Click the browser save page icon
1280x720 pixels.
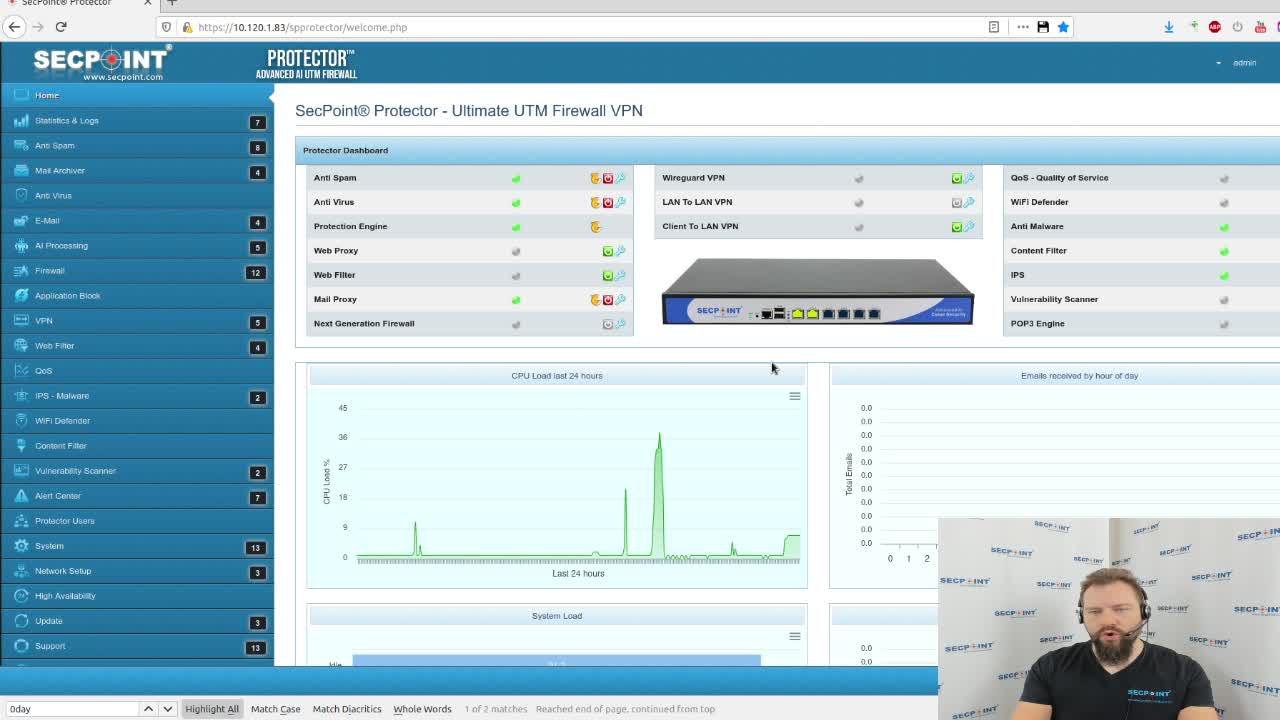[x=1042, y=27]
